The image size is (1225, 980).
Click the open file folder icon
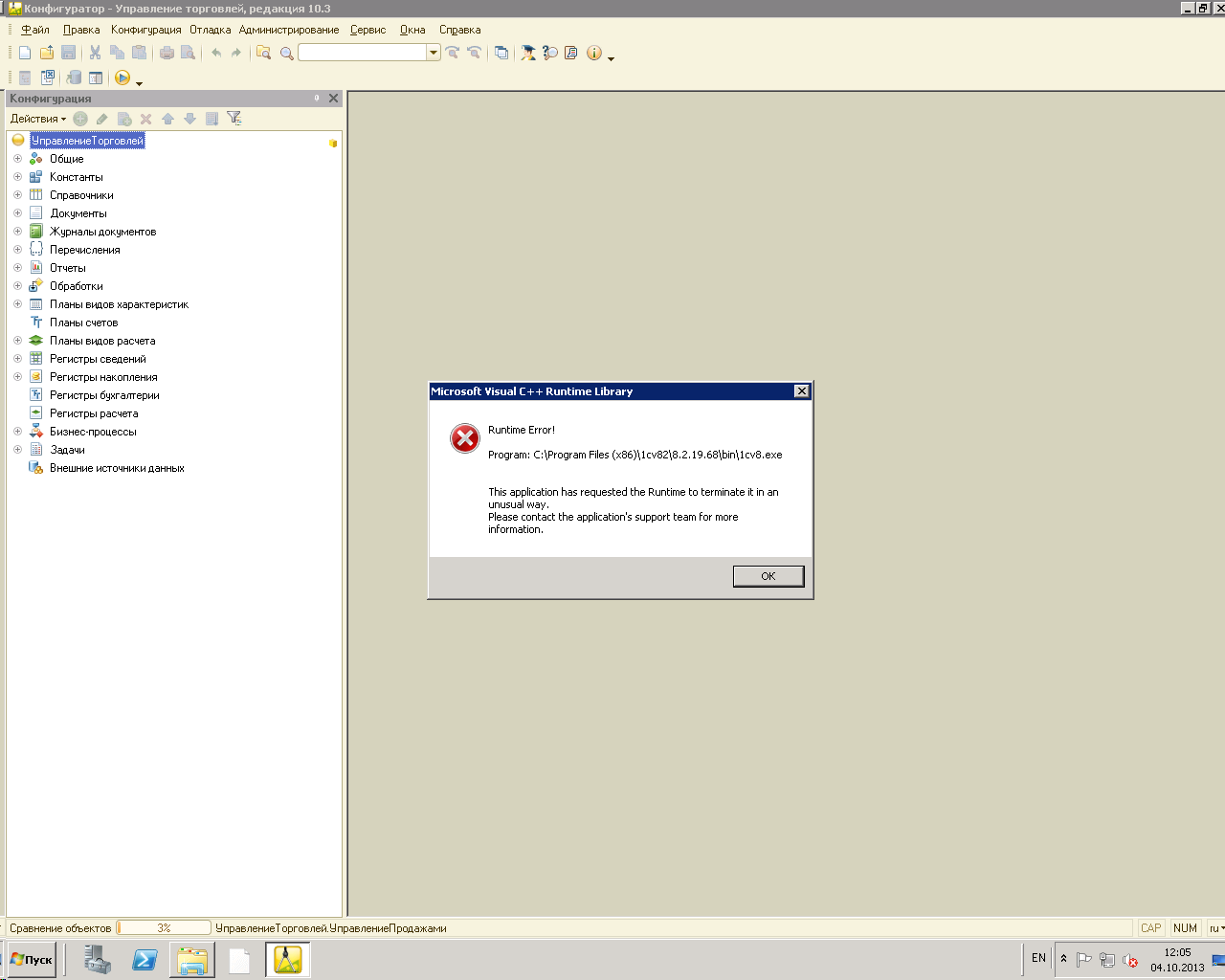(46, 53)
